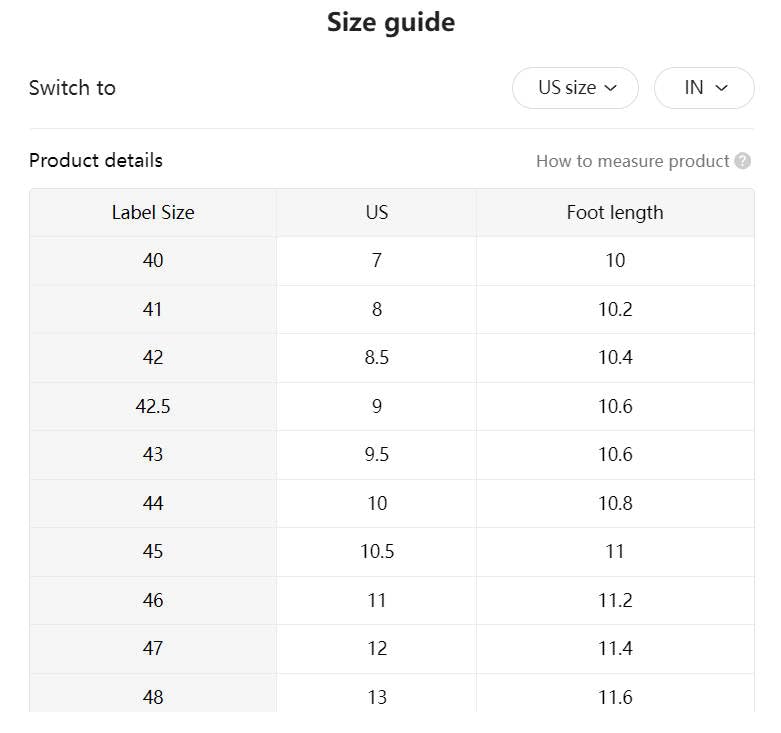Click the Foot length column header
Image resolution: width=781 pixels, height=733 pixels.
click(615, 212)
